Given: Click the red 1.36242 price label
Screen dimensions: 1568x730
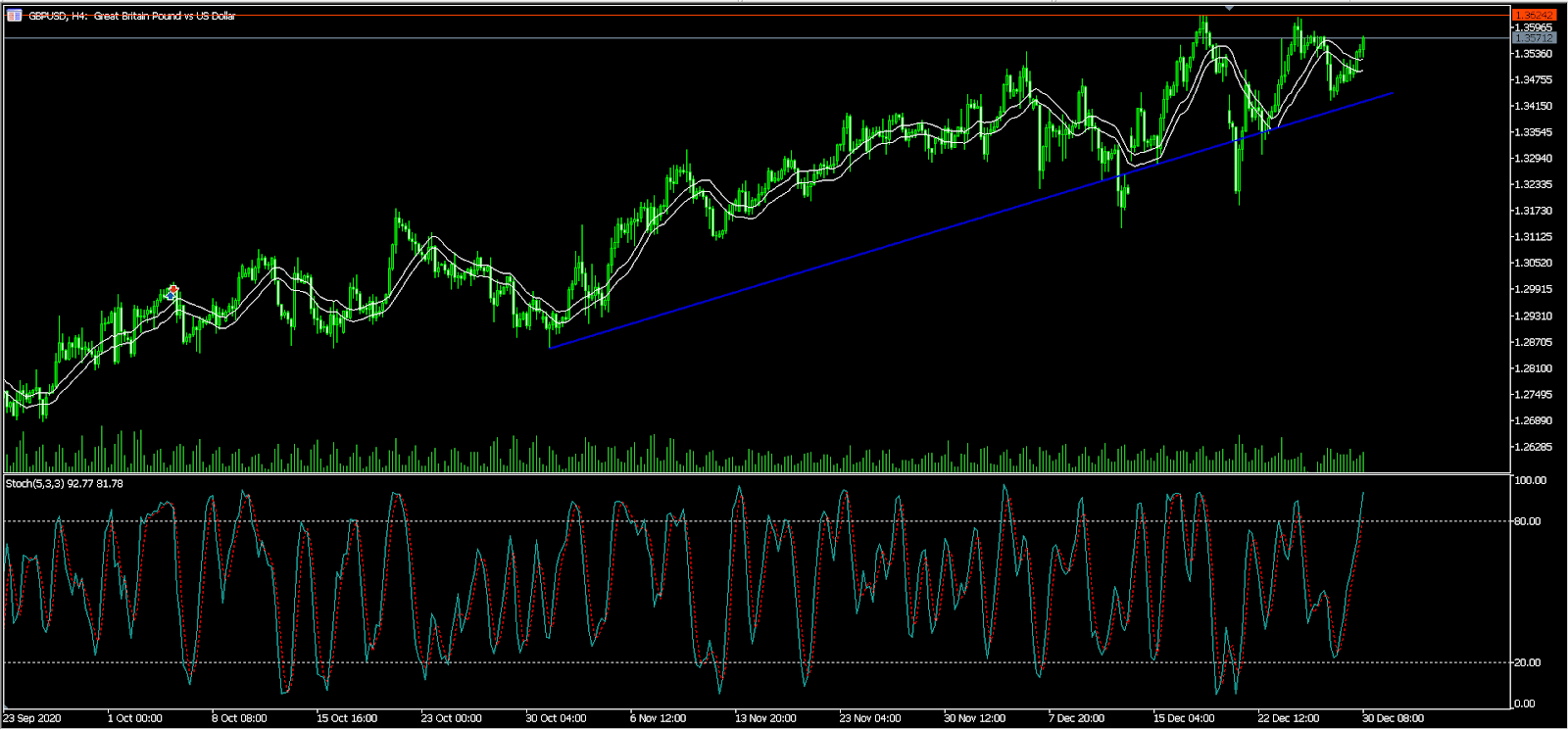Looking at the screenshot, I should click(1534, 15).
